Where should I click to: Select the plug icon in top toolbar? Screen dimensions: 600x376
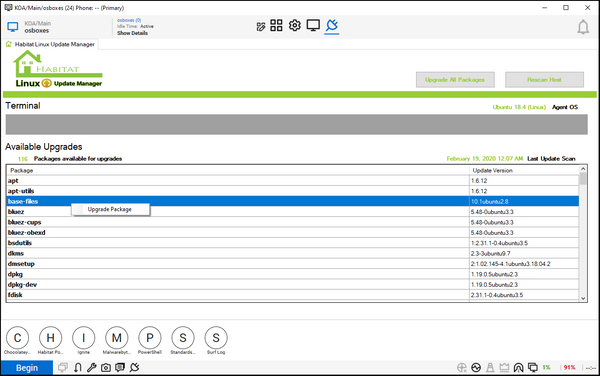332,26
